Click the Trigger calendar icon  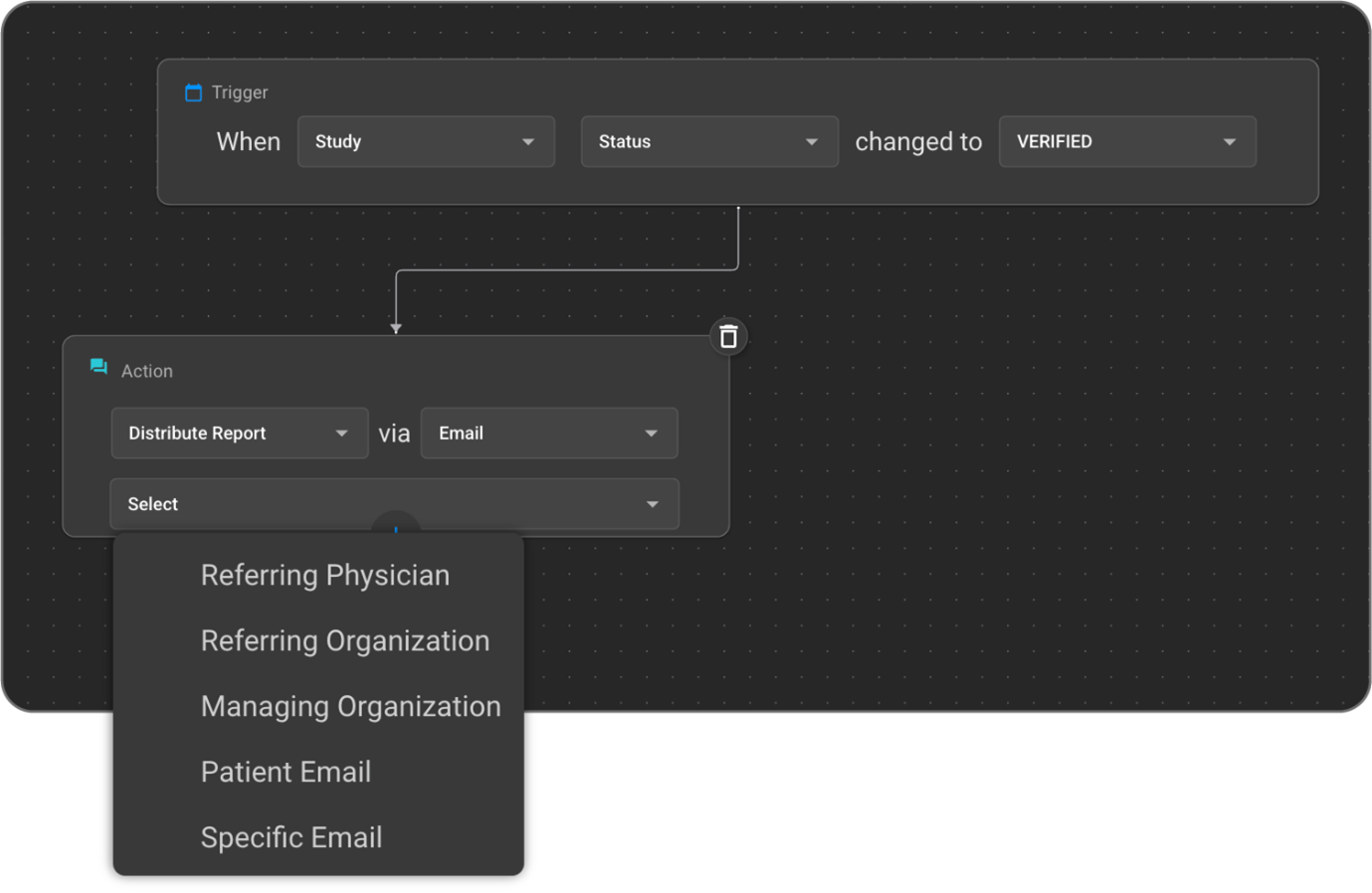click(193, 92)
